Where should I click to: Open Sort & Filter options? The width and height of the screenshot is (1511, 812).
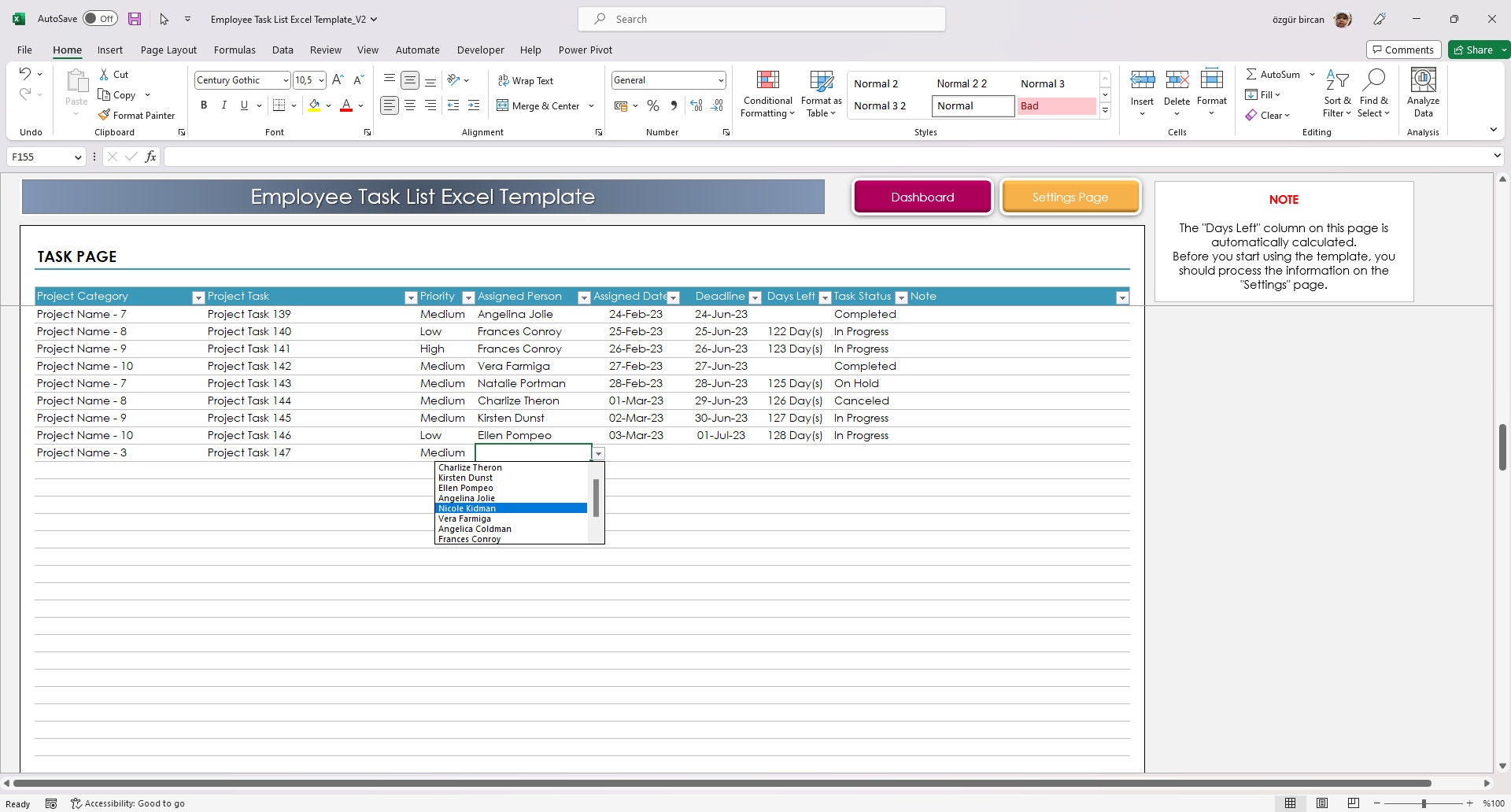(1337, 93)
